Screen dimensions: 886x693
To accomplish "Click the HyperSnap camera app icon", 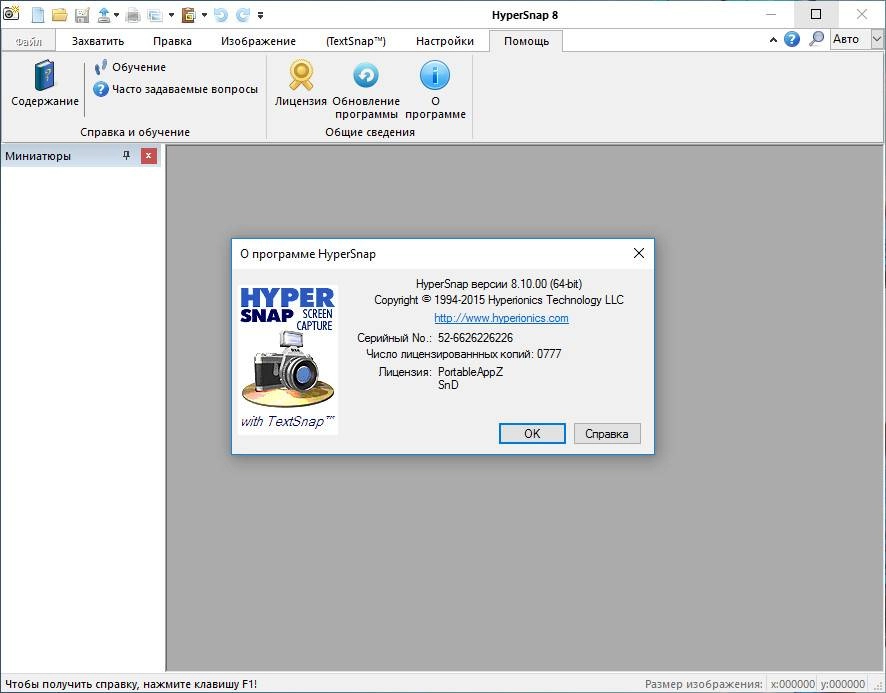I will [x=11, y=12].
